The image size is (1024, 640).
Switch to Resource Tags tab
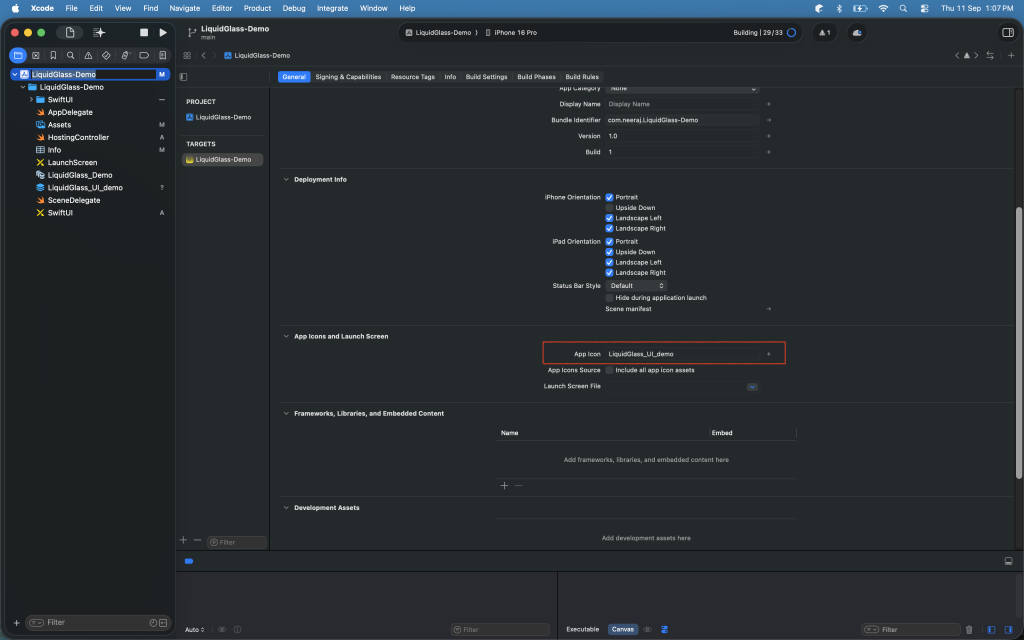413,77
